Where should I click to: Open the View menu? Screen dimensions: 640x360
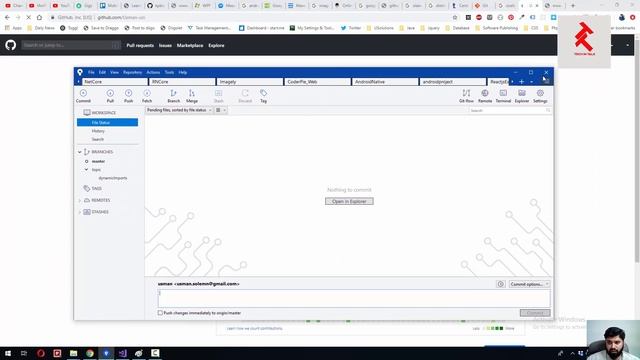pos(114,72)
